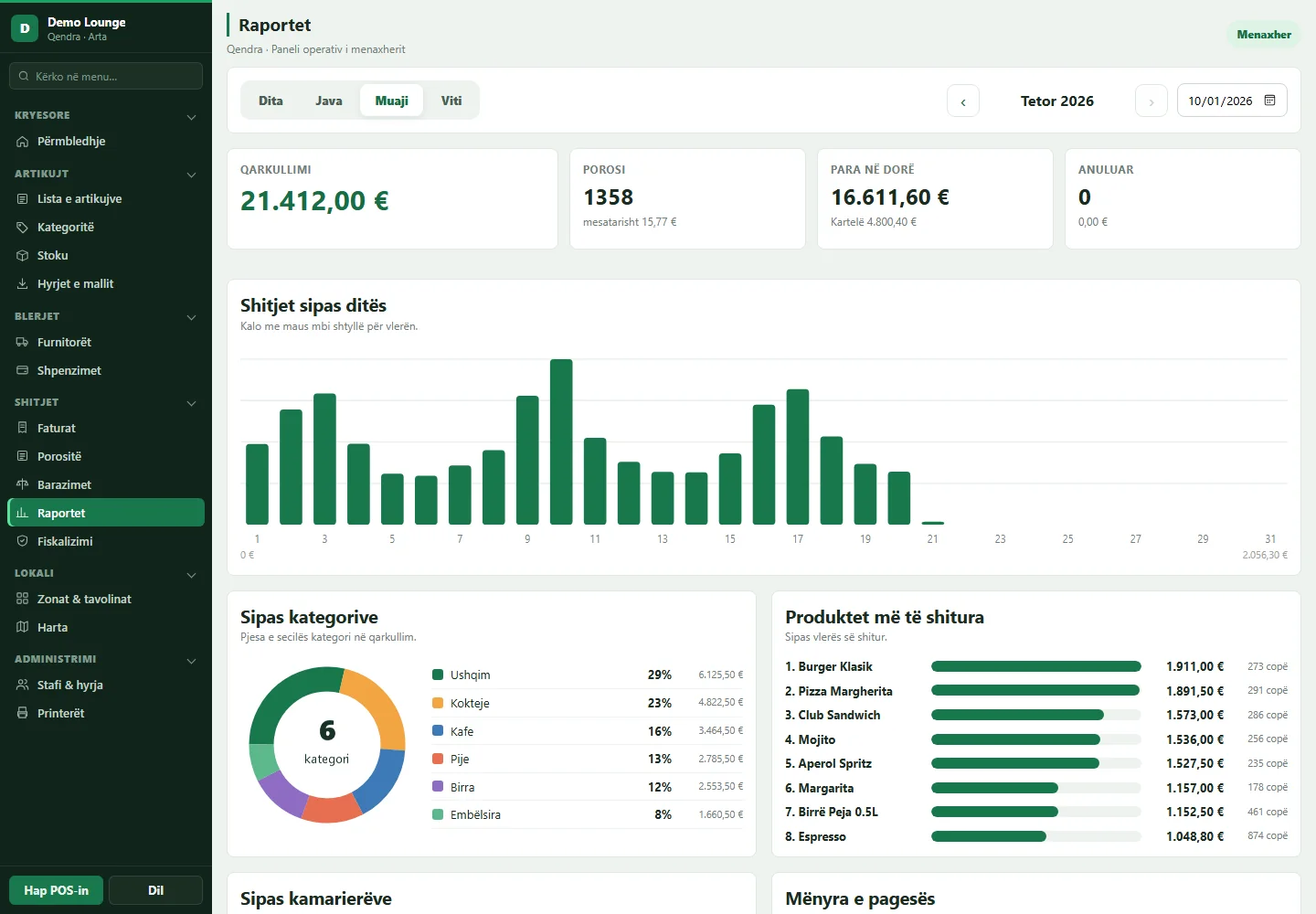
Task: Collapse the KRYESORE sidebar section
Action: coord(191,117)
